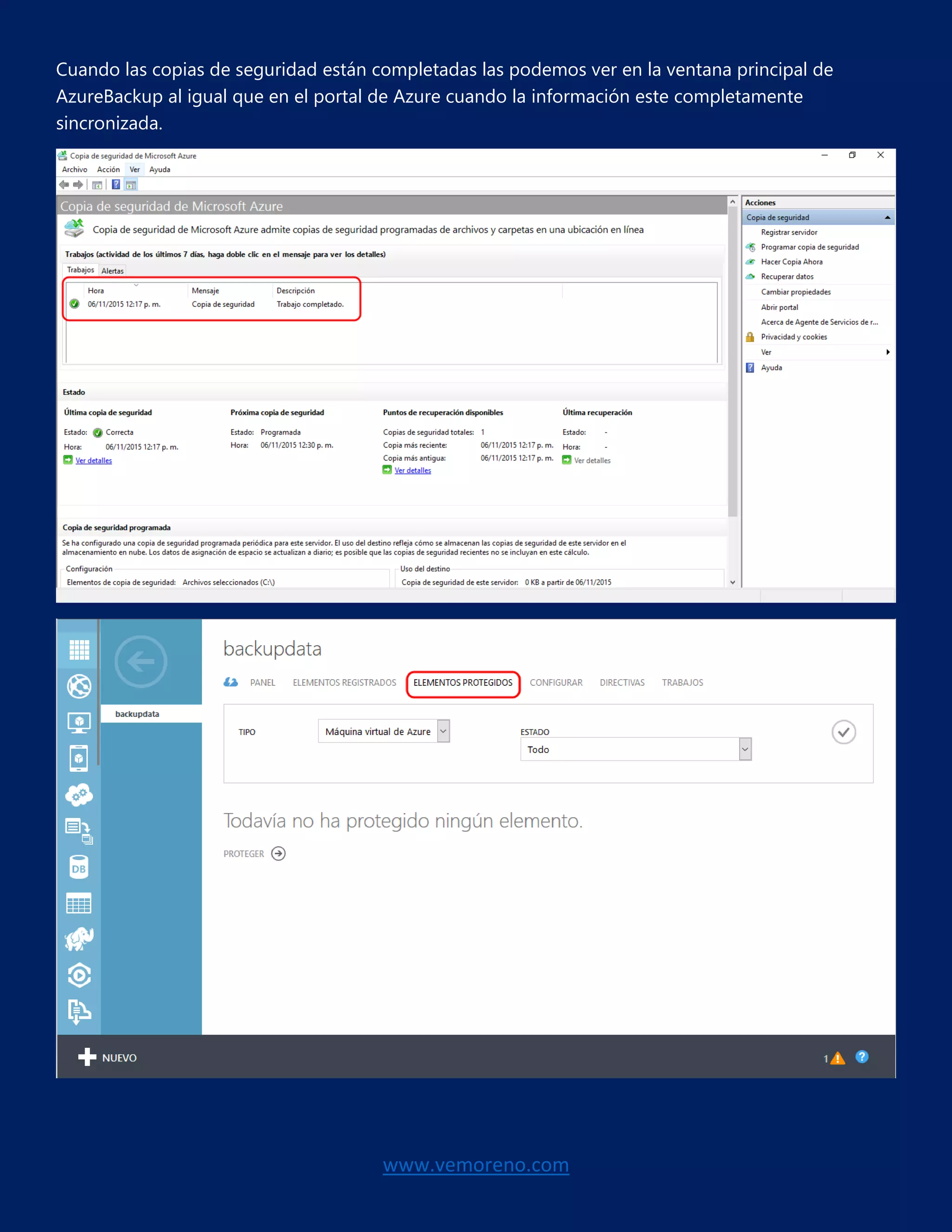Click the checkmark circle to apply filter
952x1232 pixels.
pyautogui.click(x=844, y=732)
